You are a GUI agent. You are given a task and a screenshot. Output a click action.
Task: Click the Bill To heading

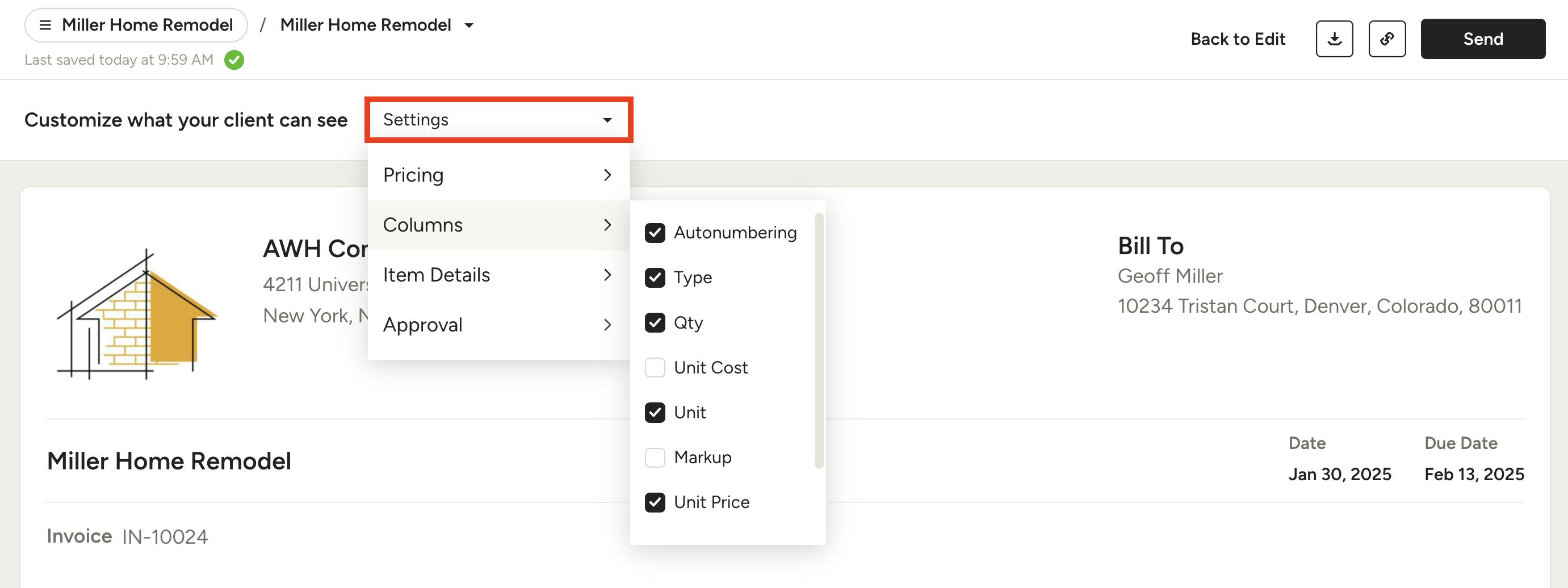click(x=1150, y=246)
